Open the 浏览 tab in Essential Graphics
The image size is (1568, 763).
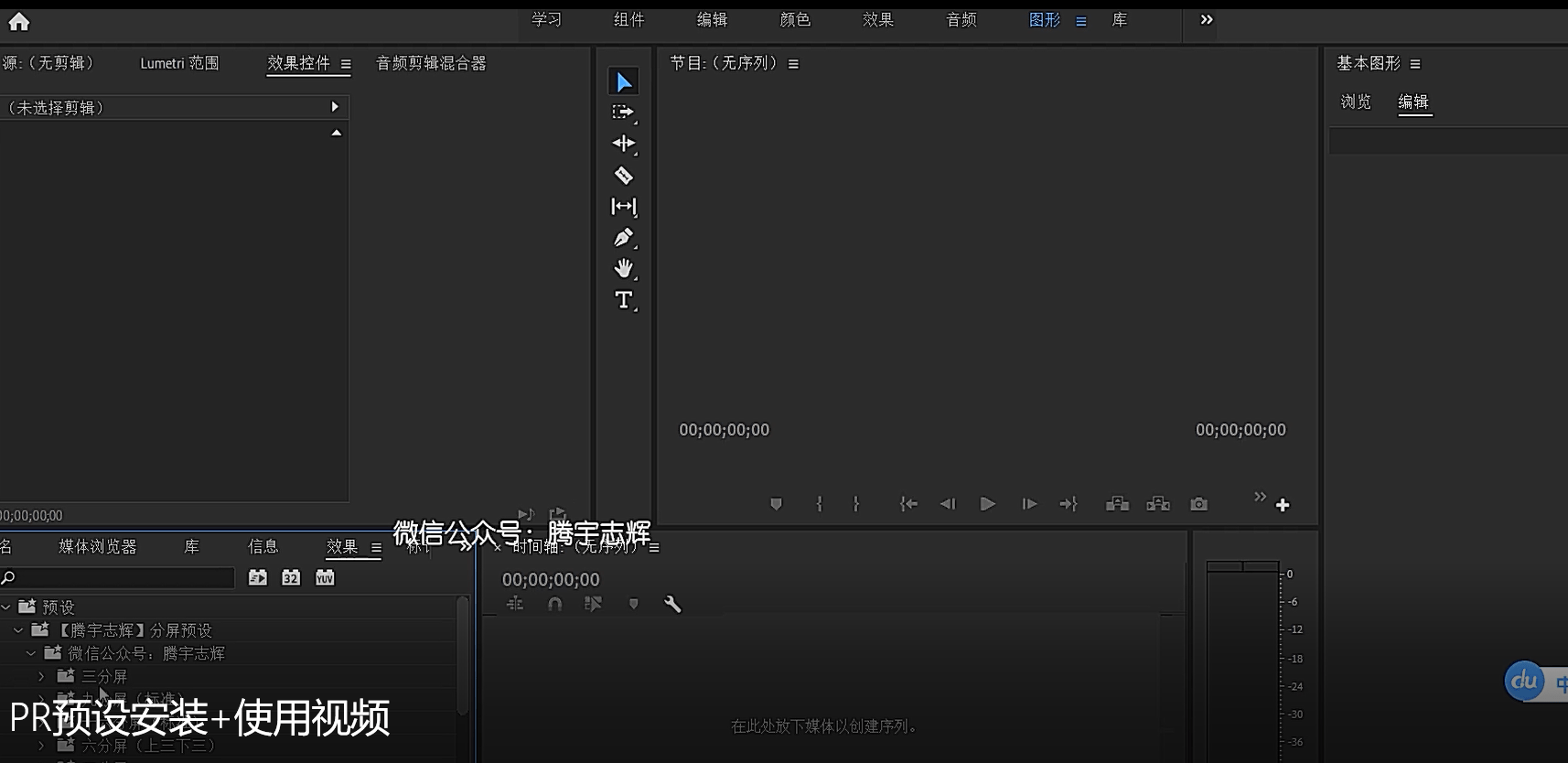[x=1356, y=102]
